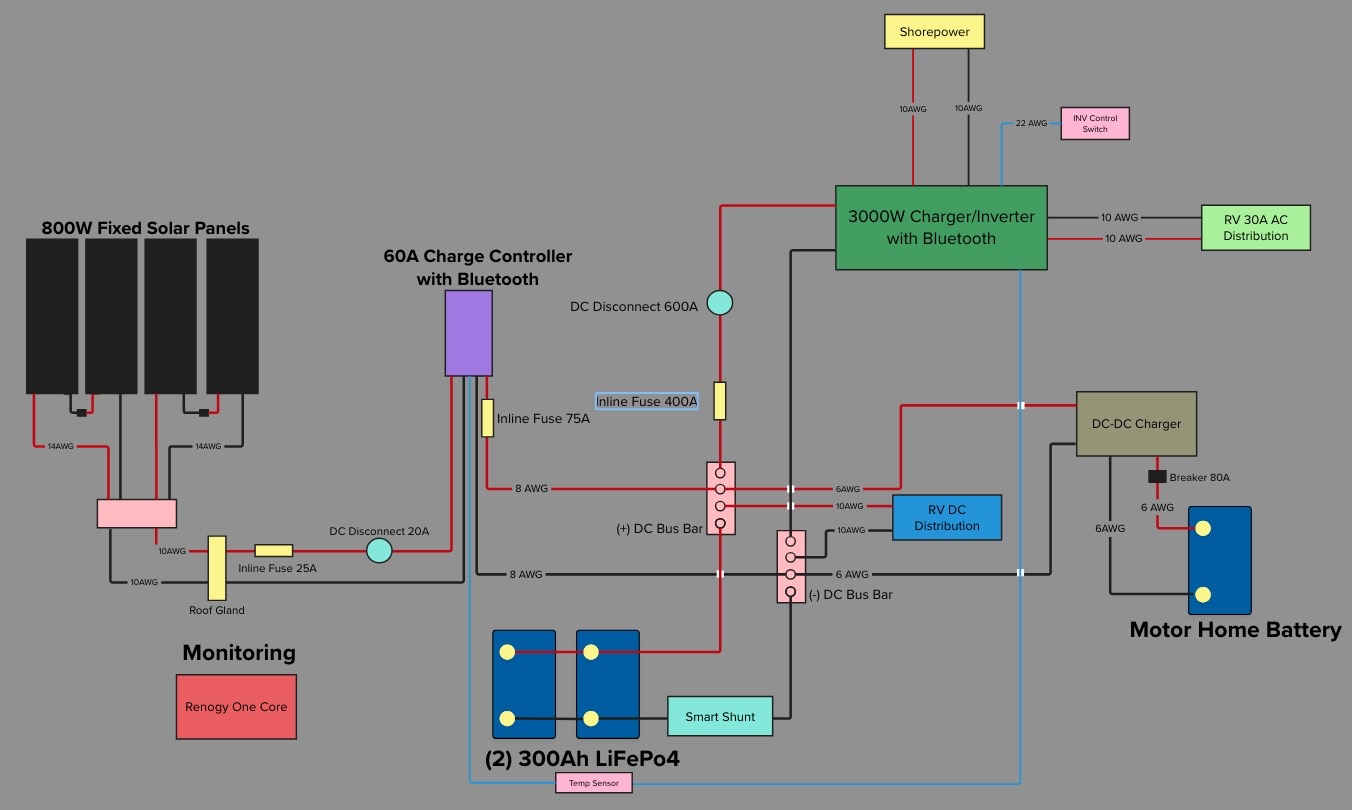1352x810 pixels.
Task: Select the Inline Fuse 25A label
Action: coord(277,568)
